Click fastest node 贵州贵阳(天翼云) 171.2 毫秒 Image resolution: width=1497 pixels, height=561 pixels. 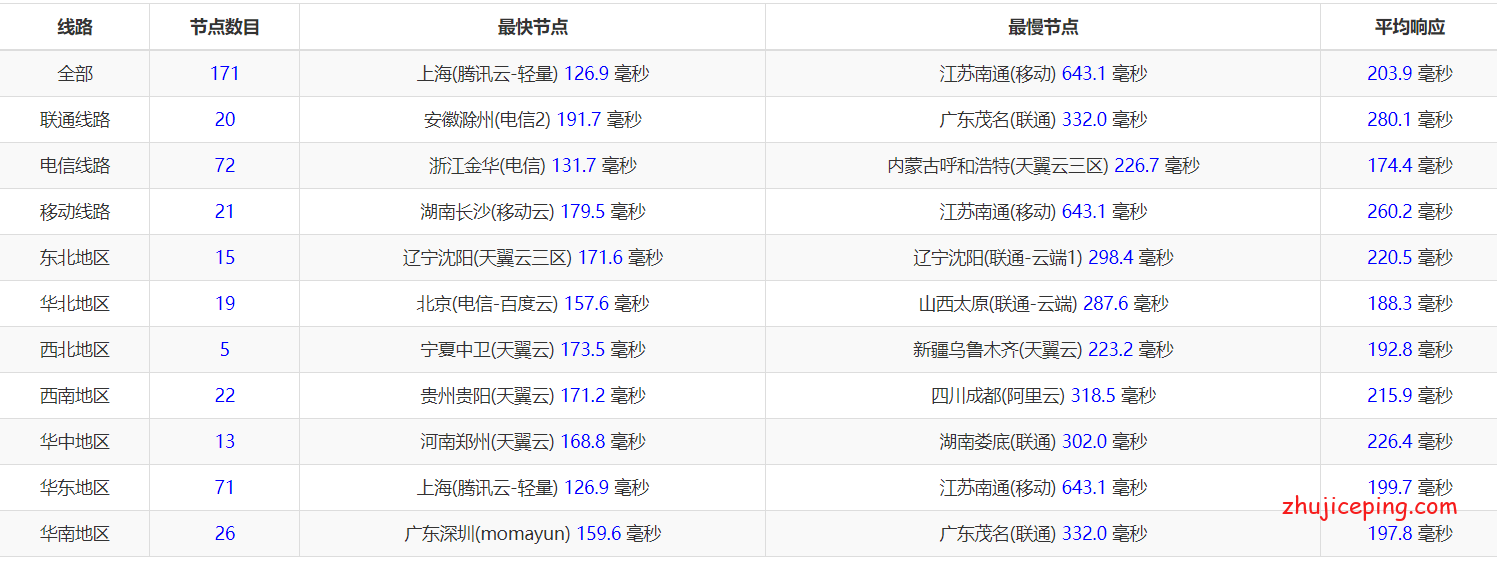coord(533,396)
